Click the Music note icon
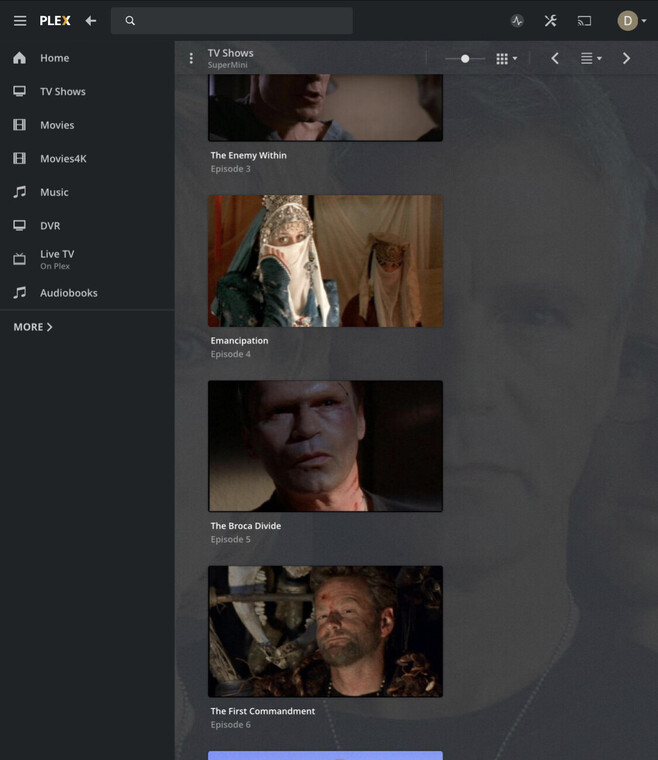658x760 pixels. tap(19, 192)
